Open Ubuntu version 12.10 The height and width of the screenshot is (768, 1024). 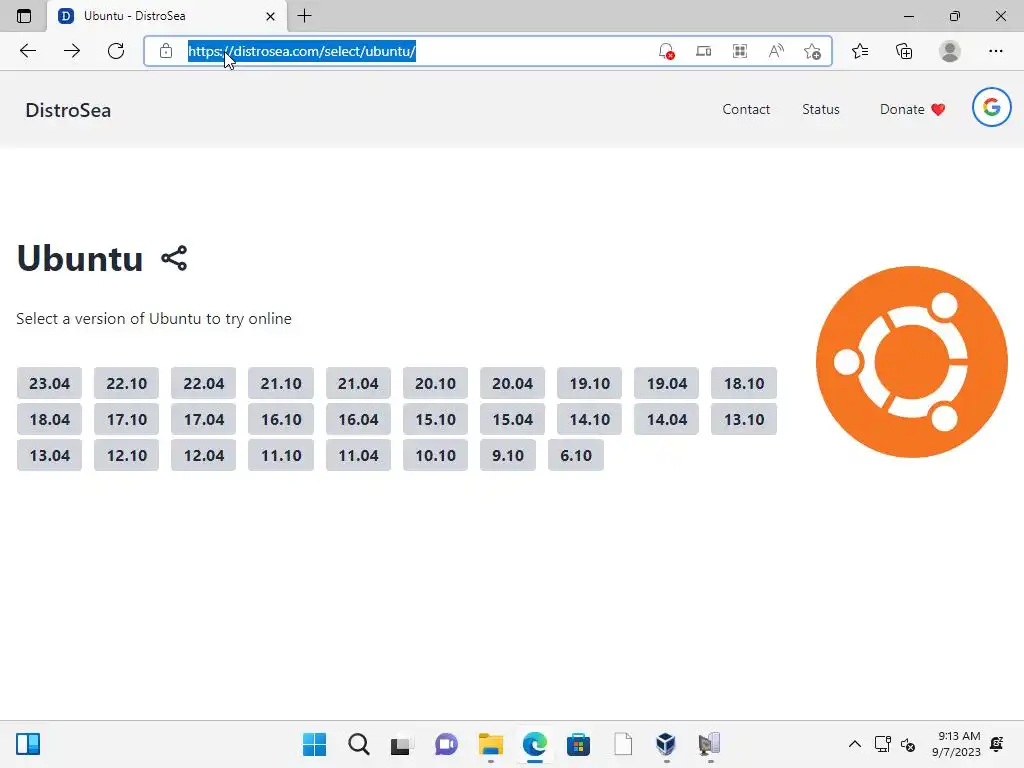(127, 455)
